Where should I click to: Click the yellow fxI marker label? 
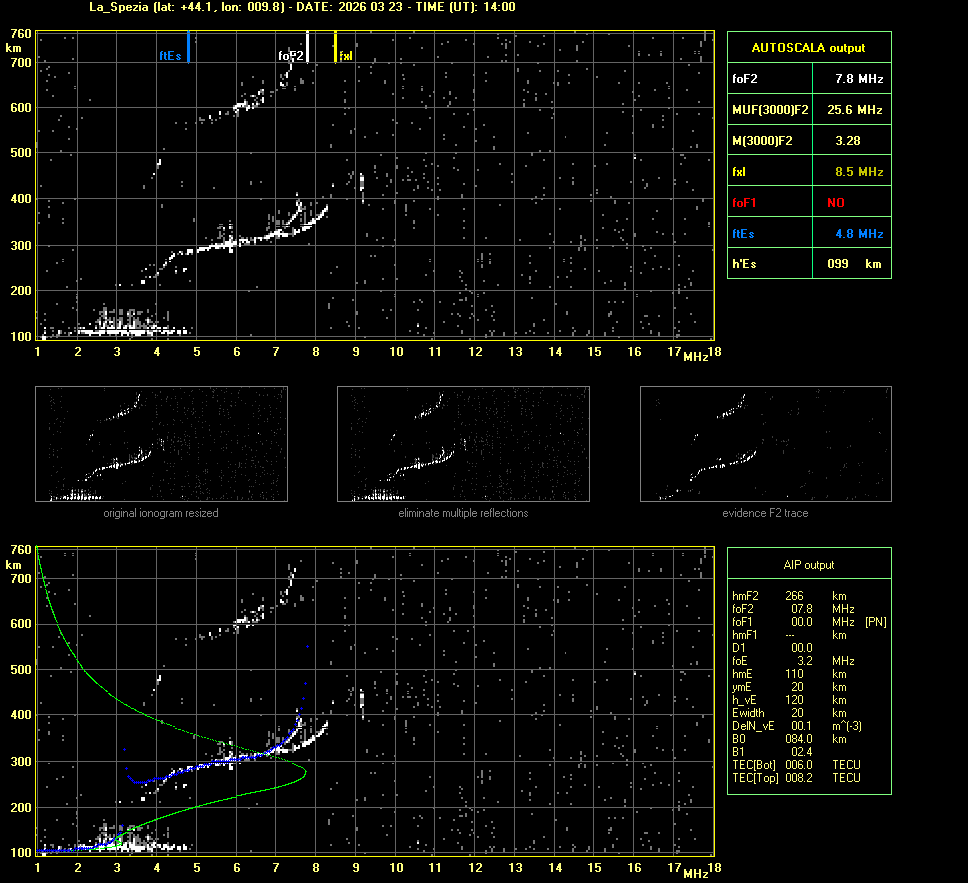coord(346,56)
